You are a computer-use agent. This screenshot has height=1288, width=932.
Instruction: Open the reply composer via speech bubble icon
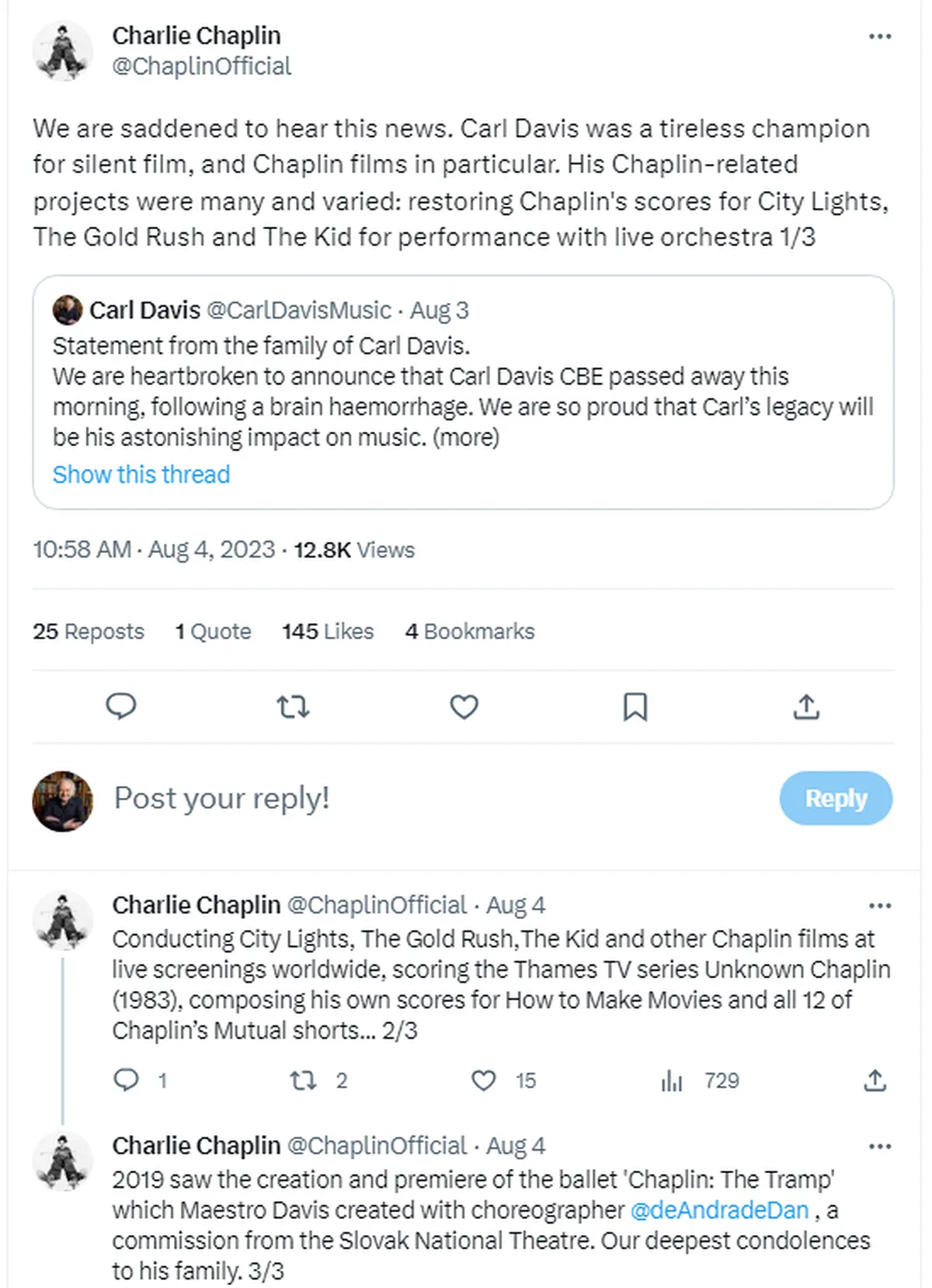pyautogui.click(x=122, y=707)
